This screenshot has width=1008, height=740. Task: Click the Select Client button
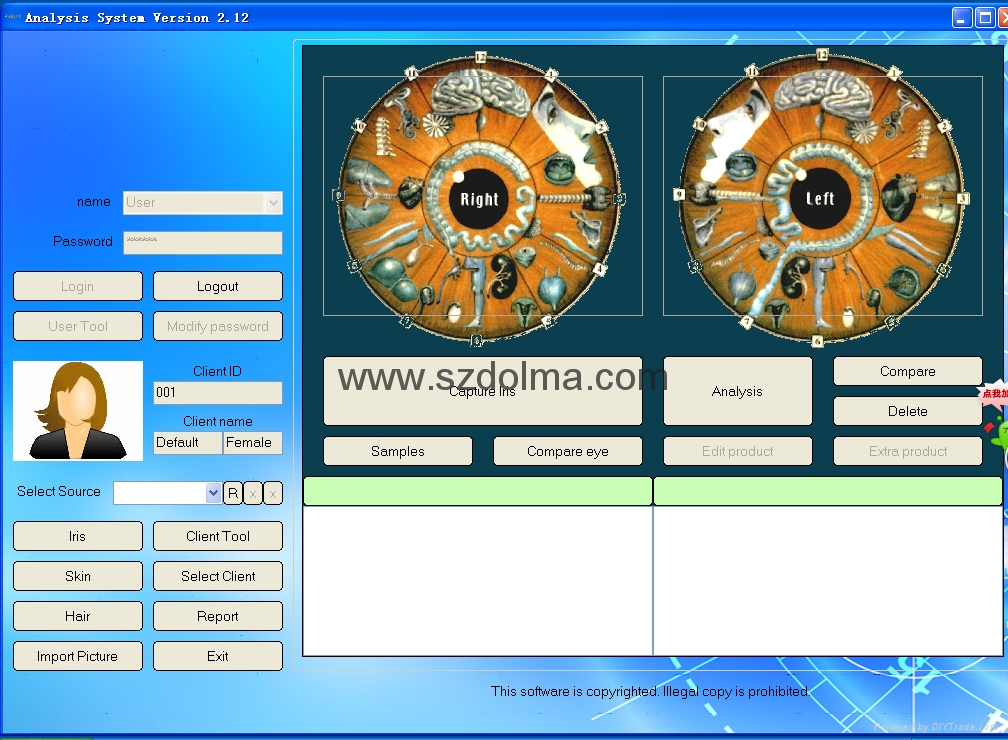[217, 576]
